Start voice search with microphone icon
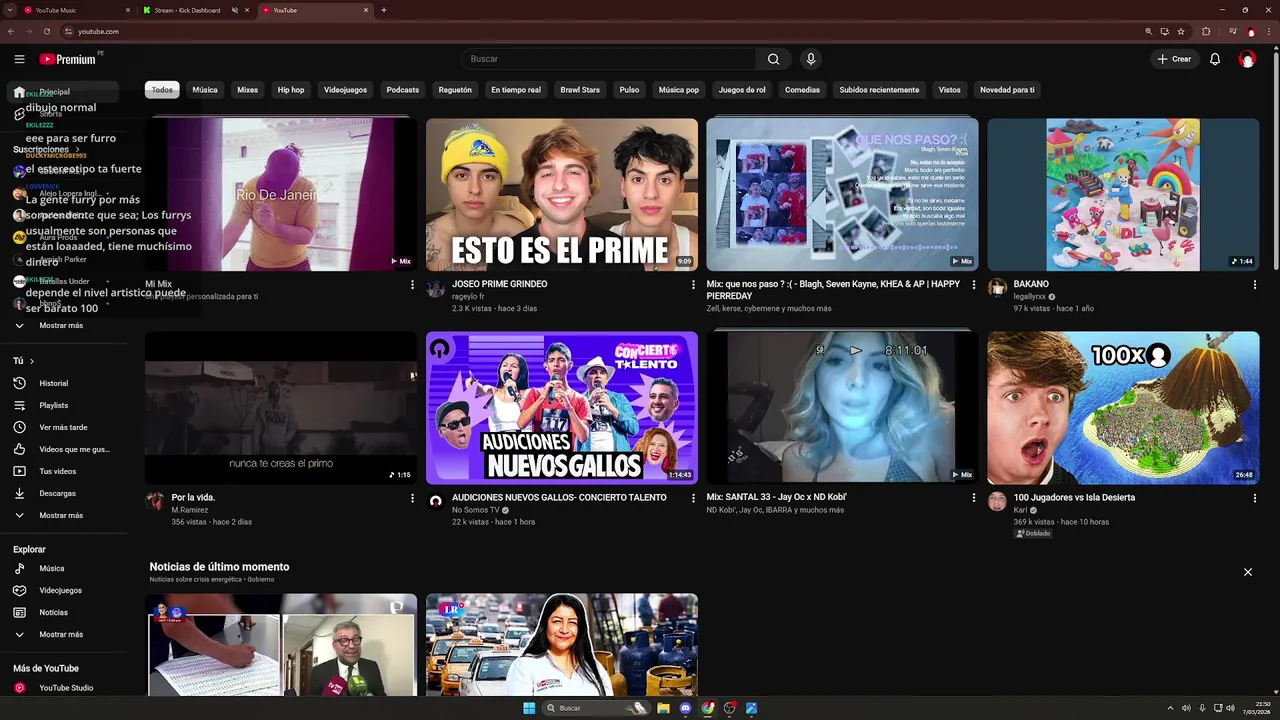1280x720 pixels. pyautogui.click(x=811, y=59)
